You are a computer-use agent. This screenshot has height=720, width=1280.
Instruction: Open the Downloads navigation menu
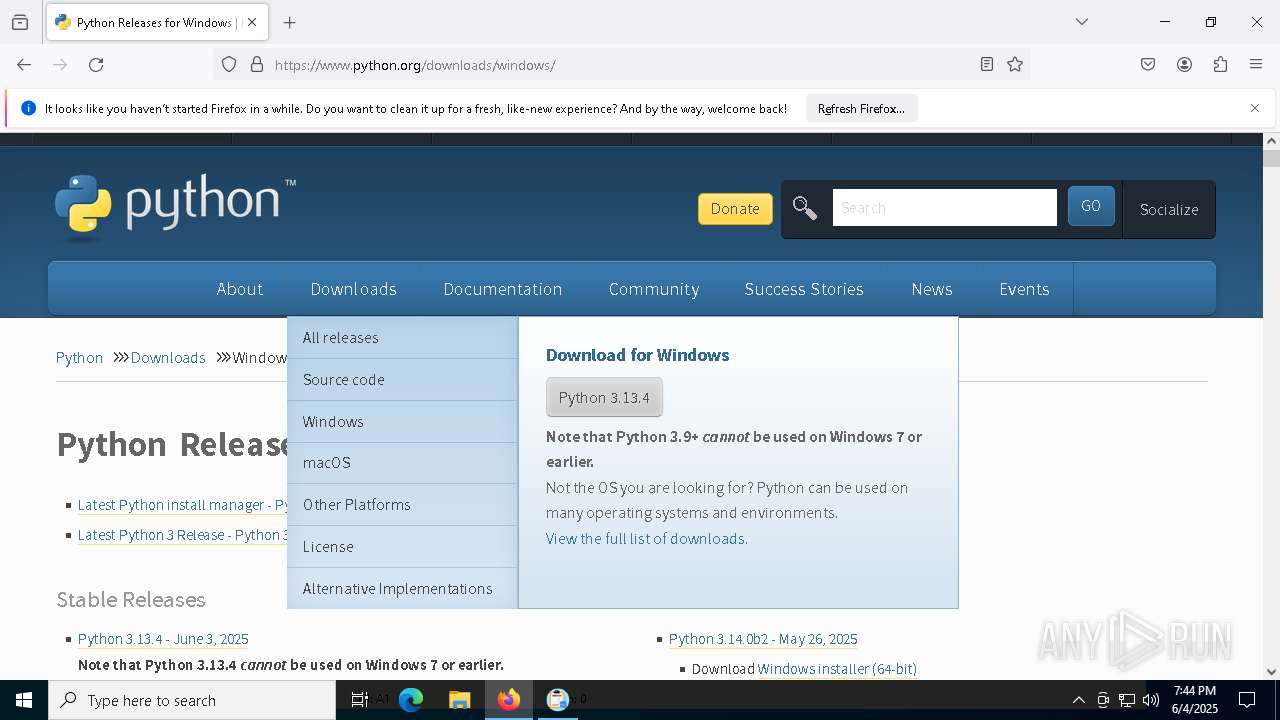coord(353,289)
